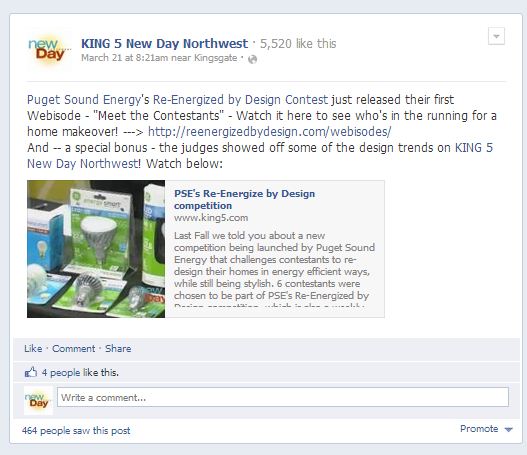The height and width of the screenshot is (455, 527).
Task: Click the thumbs-up likes icon
Action: [31, 372]
